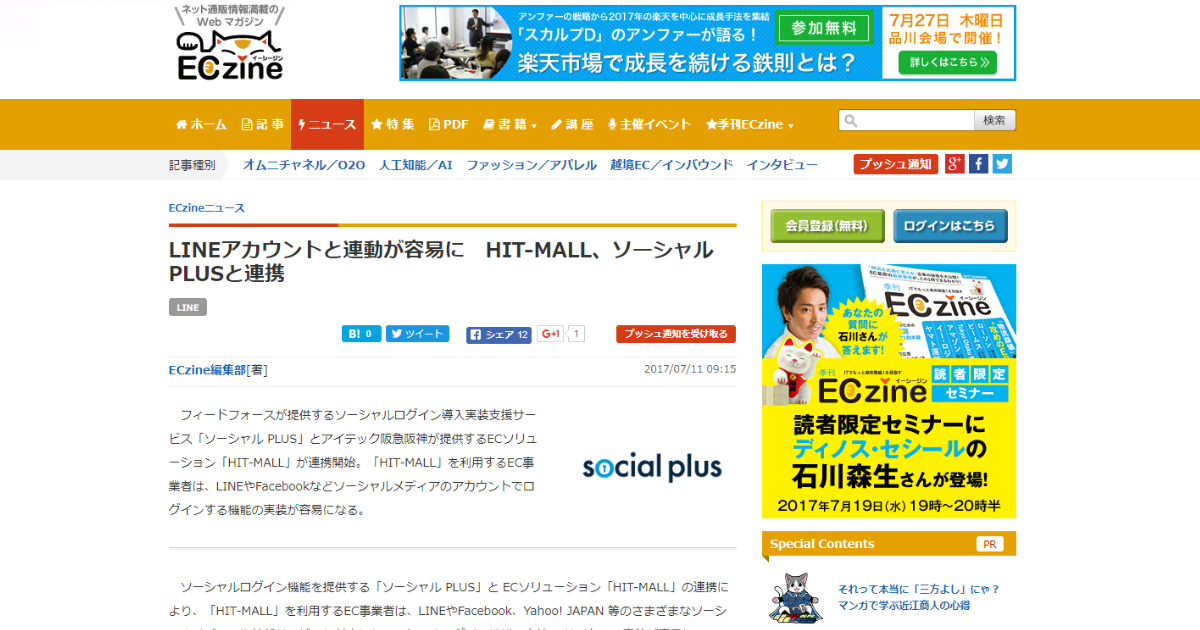This screenshot has width=1200, height=630.
Task: Click the Facebook シェア 12 button
Action: coord(499,334)
